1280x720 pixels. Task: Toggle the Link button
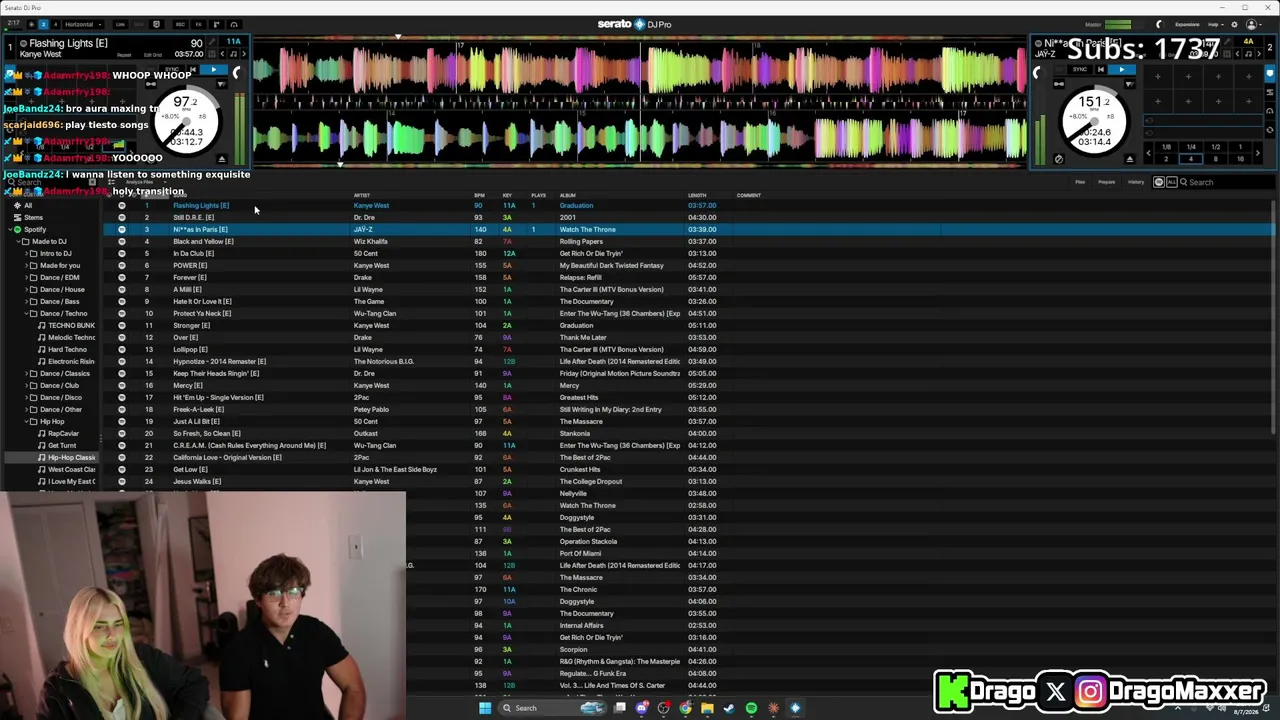tap(120, 24)
